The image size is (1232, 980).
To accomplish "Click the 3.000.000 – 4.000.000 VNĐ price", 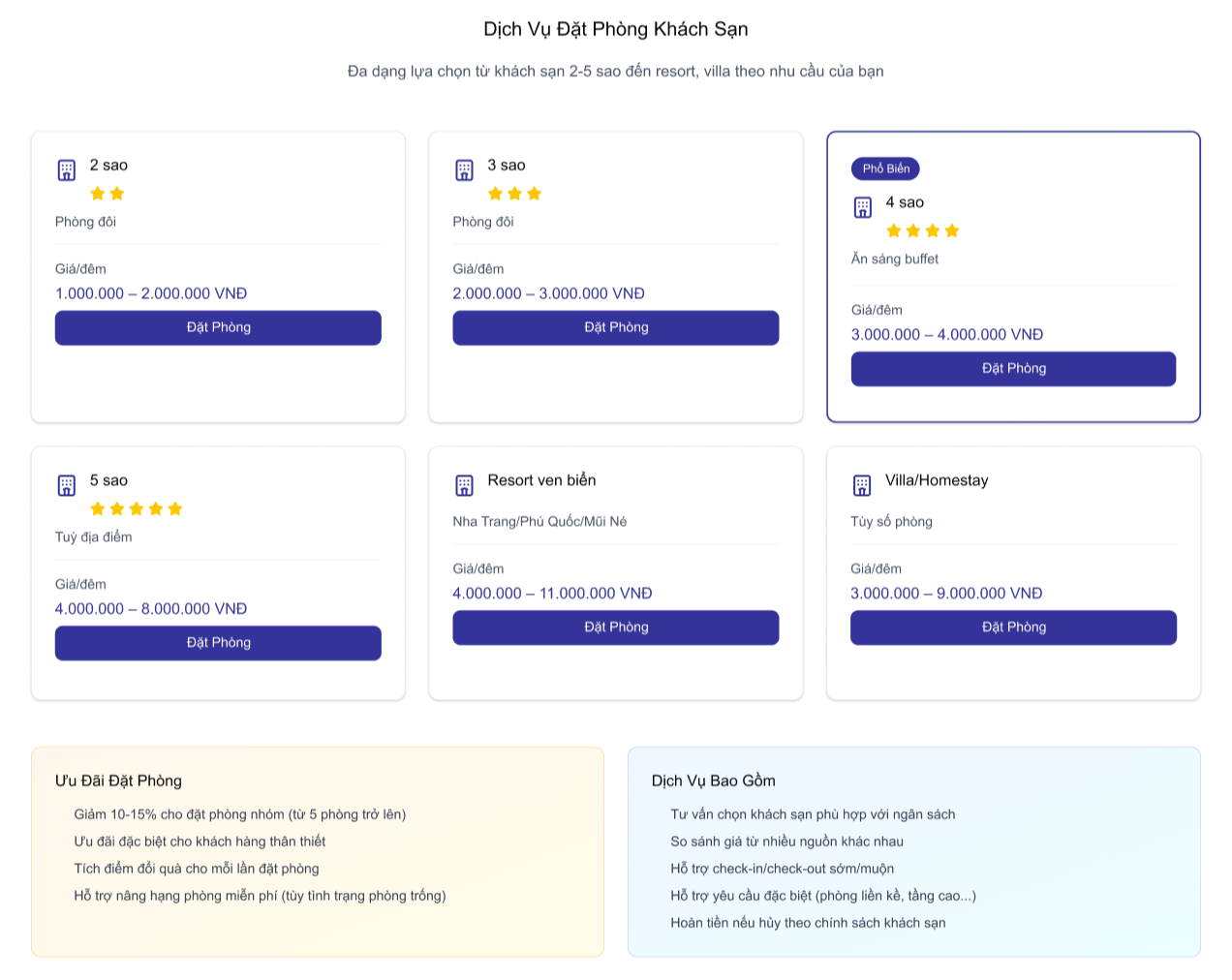I will 946,335.
